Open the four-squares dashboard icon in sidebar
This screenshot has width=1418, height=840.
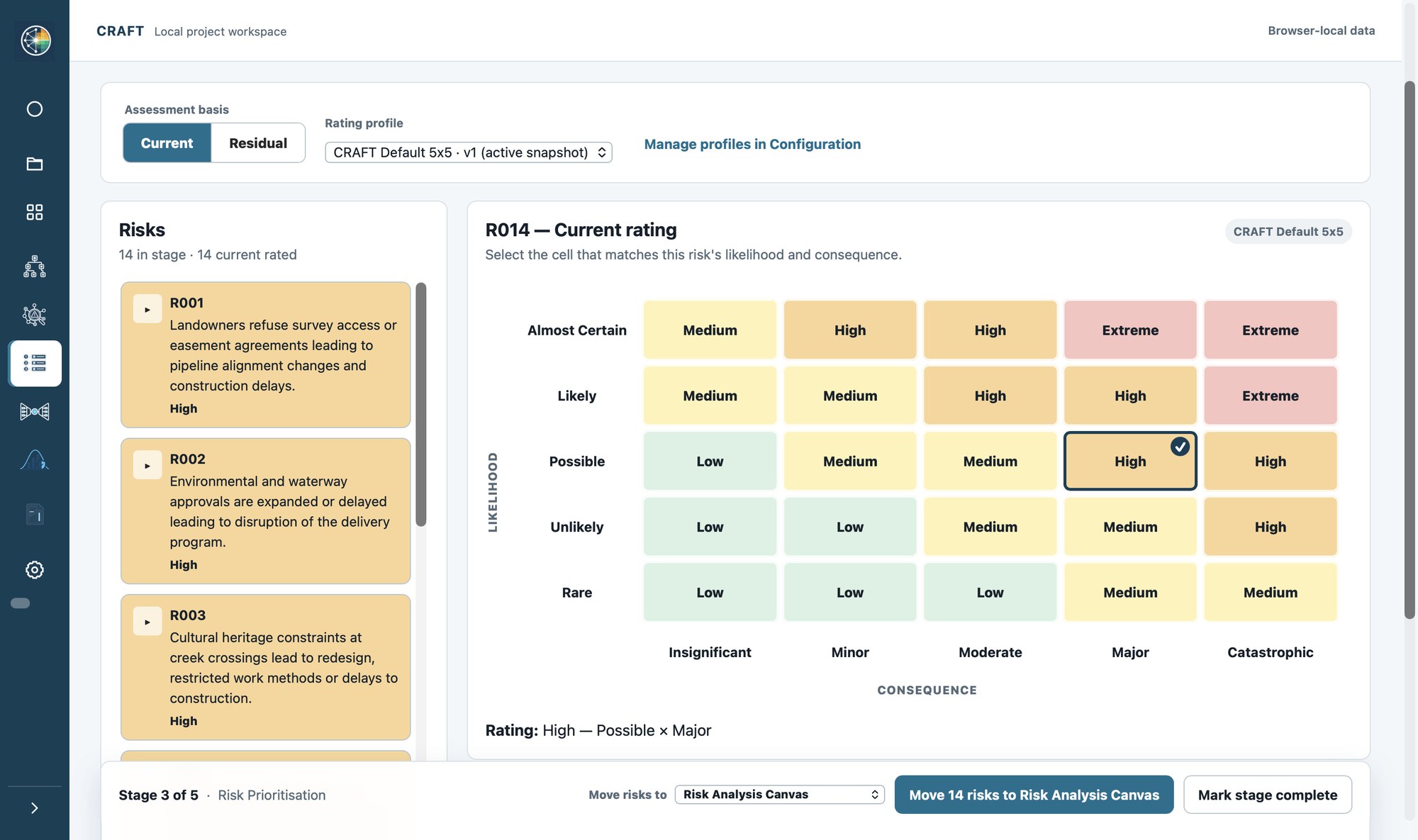click(35, 212)
